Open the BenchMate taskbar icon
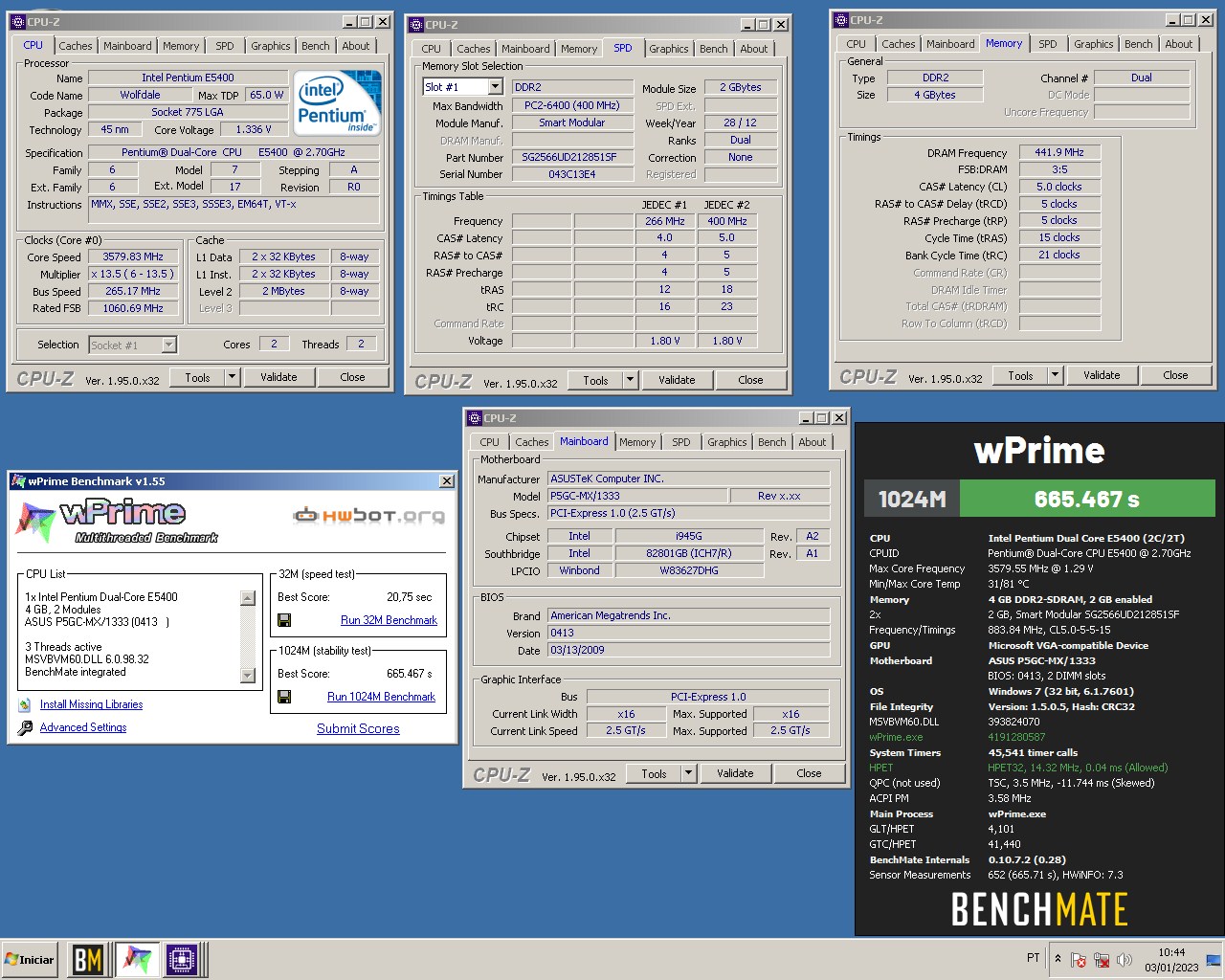The height and width of the screenshot is (980, 1225). point(88,960)
